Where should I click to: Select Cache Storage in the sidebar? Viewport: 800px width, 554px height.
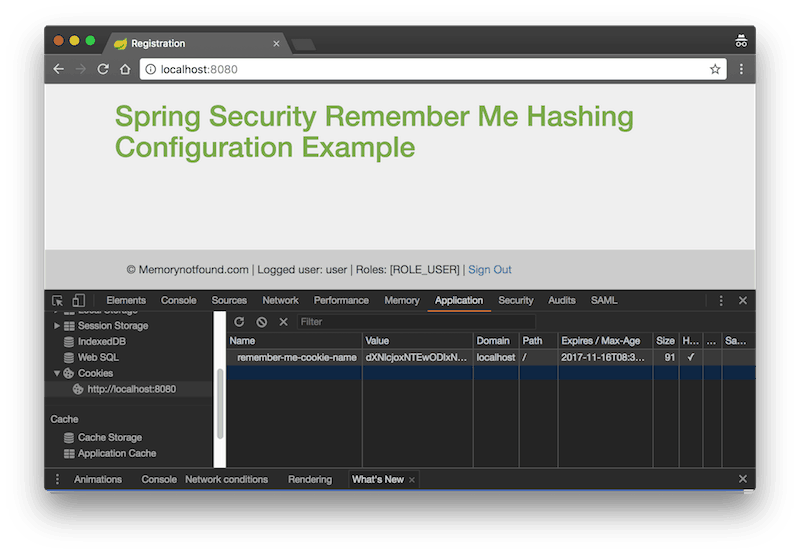pos(110,438)
